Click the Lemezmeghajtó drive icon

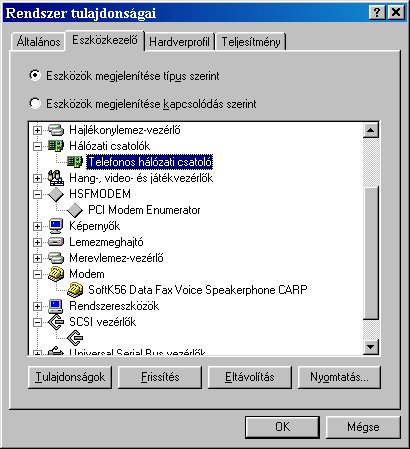(x=56, y=242)
